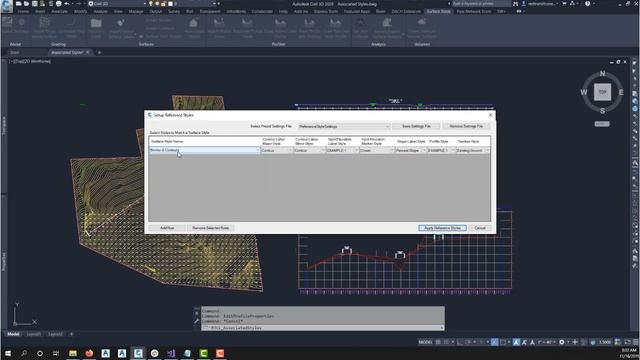
Task: Click the MODEL space button in status bar
Action: (425, 342)
